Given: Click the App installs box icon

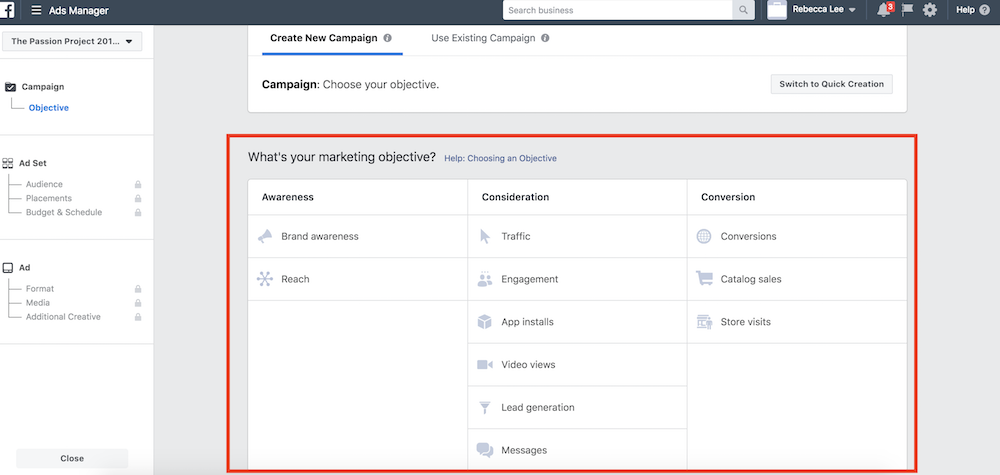Looking at the screenshot, I should 485,322.
